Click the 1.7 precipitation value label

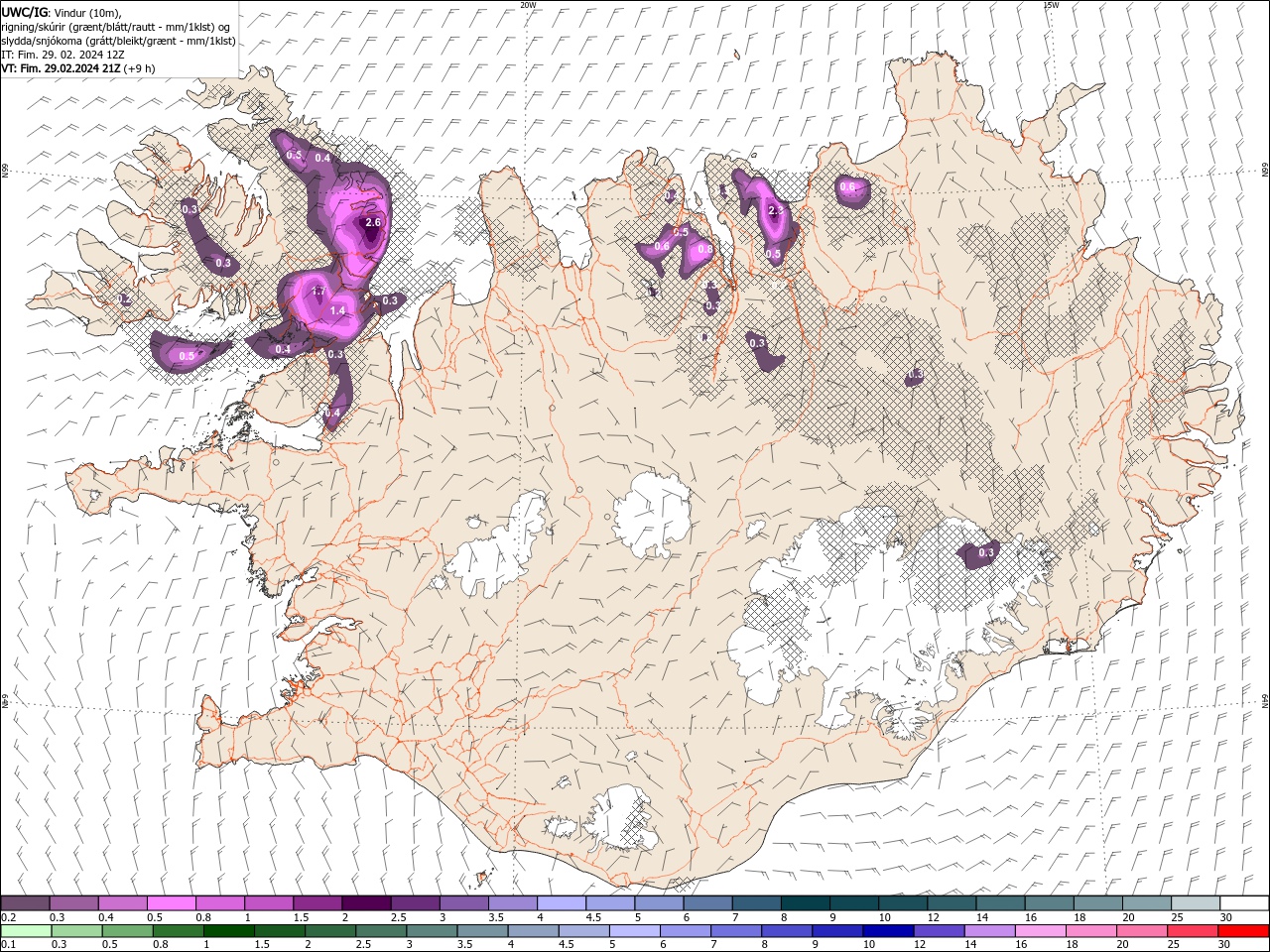coord(318,292)
